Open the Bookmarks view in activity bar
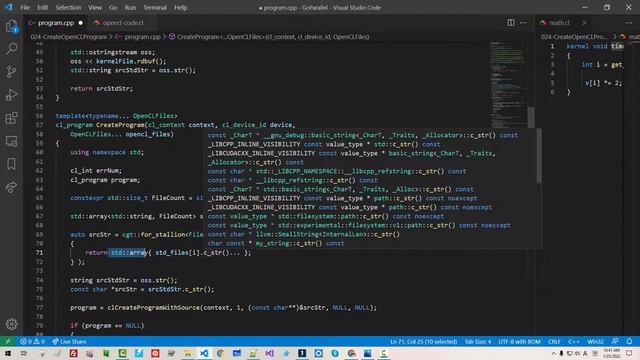This screenshot has height=360, width=640. coord(11,164)
